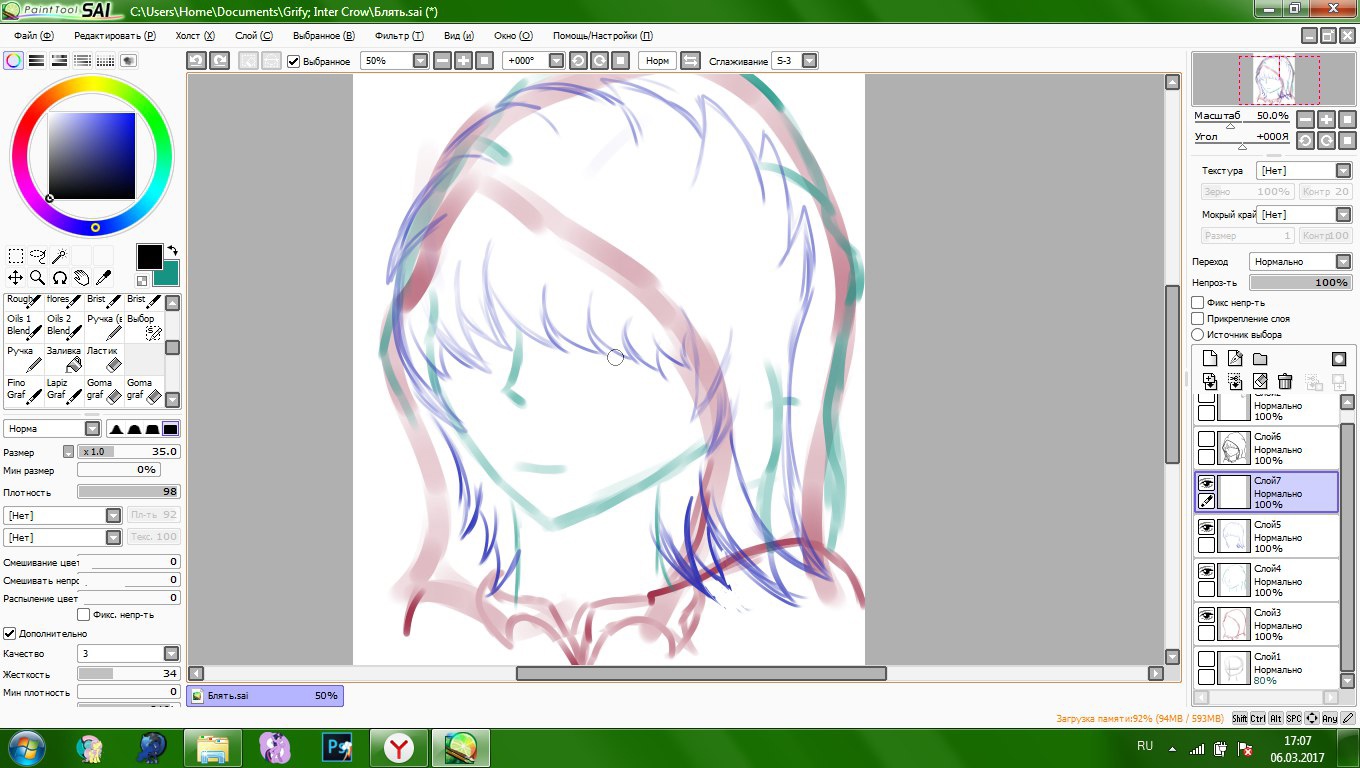Screen dimensions: 1360x768
Task: Toggle Фикс. непр-ть brush checkbox
Action: point(84,614)
